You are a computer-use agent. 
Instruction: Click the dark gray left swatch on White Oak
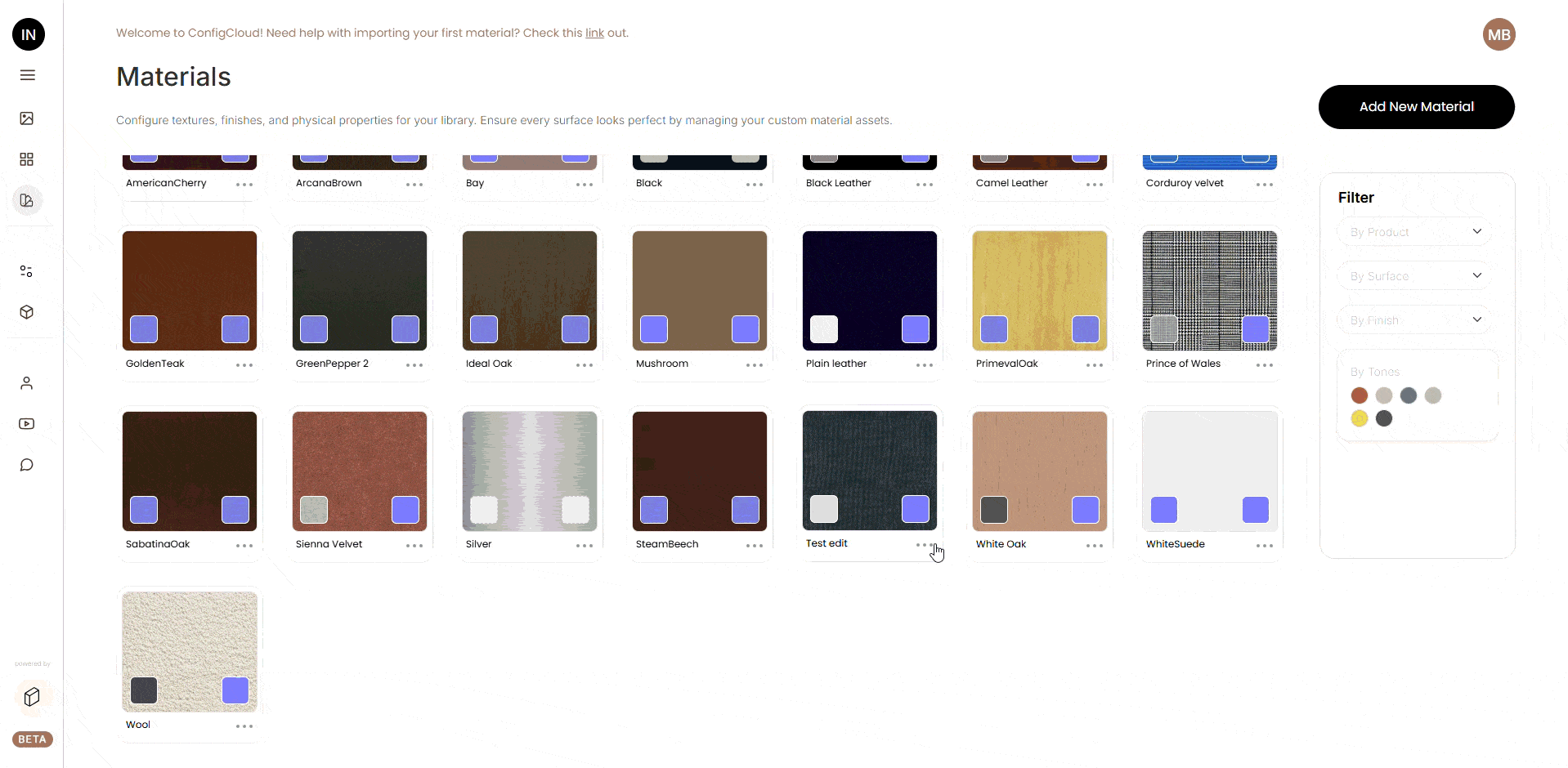tap(994, 510)
